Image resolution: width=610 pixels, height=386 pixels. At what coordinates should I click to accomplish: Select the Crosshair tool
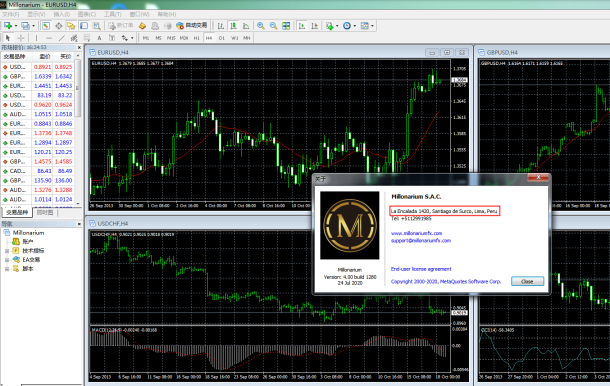coord(21,38)
